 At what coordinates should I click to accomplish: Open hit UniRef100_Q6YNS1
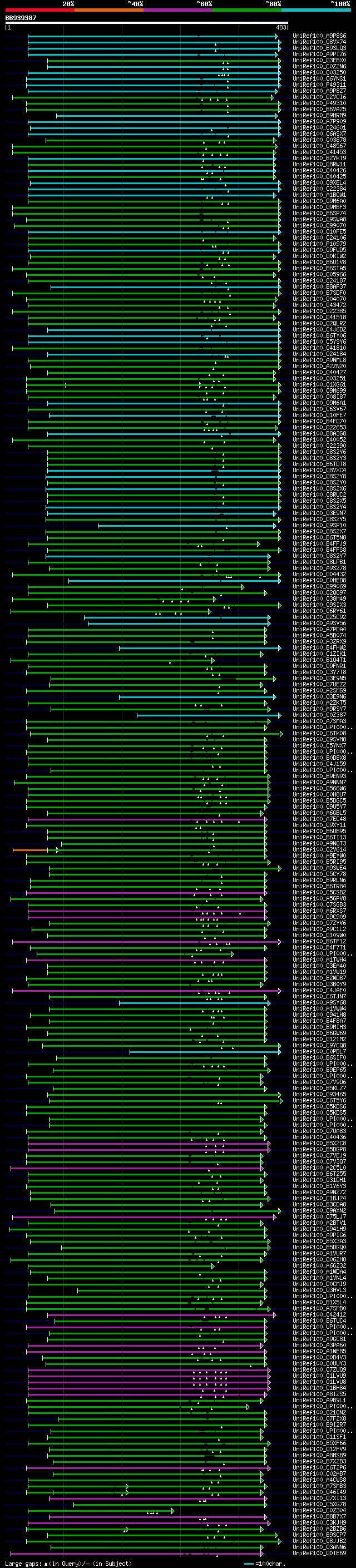pos(319,78)
